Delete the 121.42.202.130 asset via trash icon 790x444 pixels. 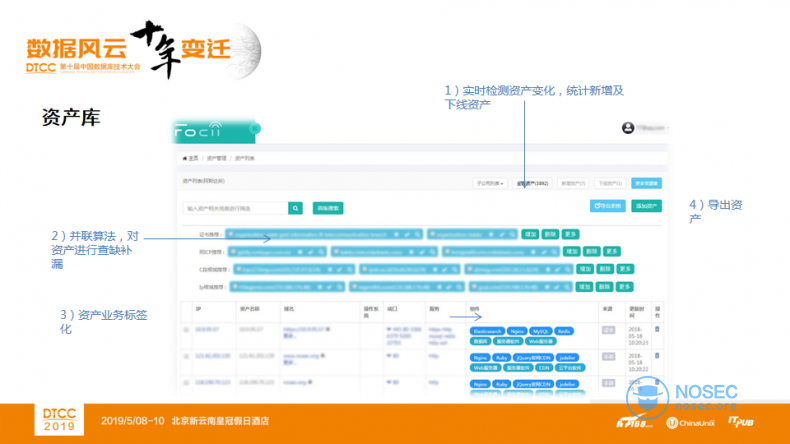[657, 355]
